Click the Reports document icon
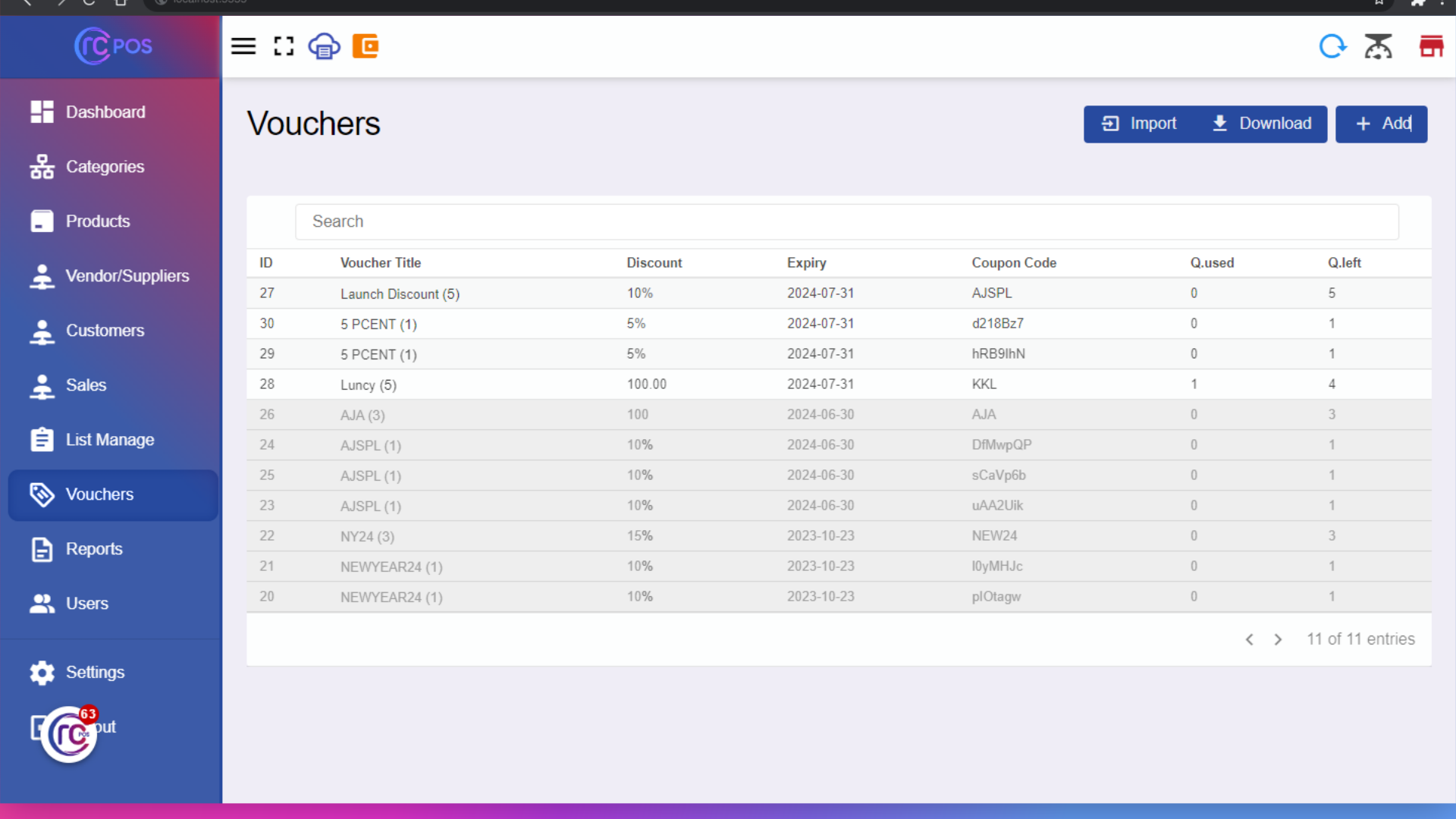1456x819 pixels. click(x=42, y=549)
